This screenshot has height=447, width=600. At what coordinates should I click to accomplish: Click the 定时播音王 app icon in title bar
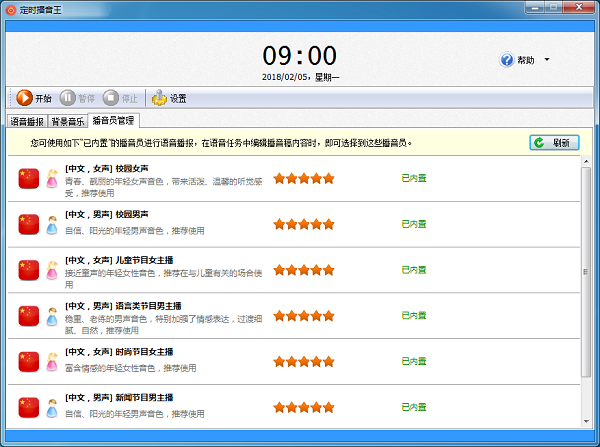[11, 10]
